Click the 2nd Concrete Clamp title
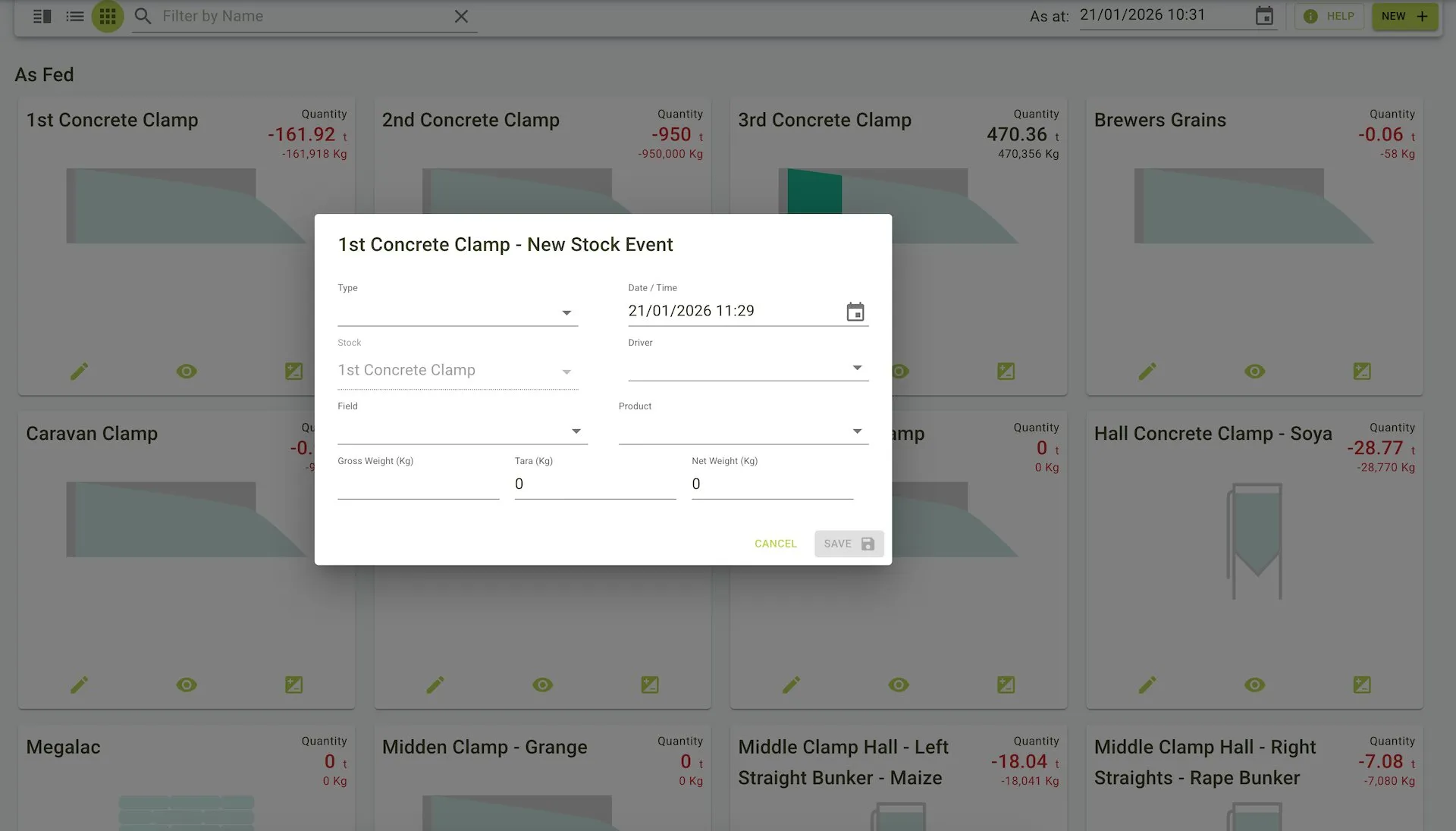 tap(470, 120)
